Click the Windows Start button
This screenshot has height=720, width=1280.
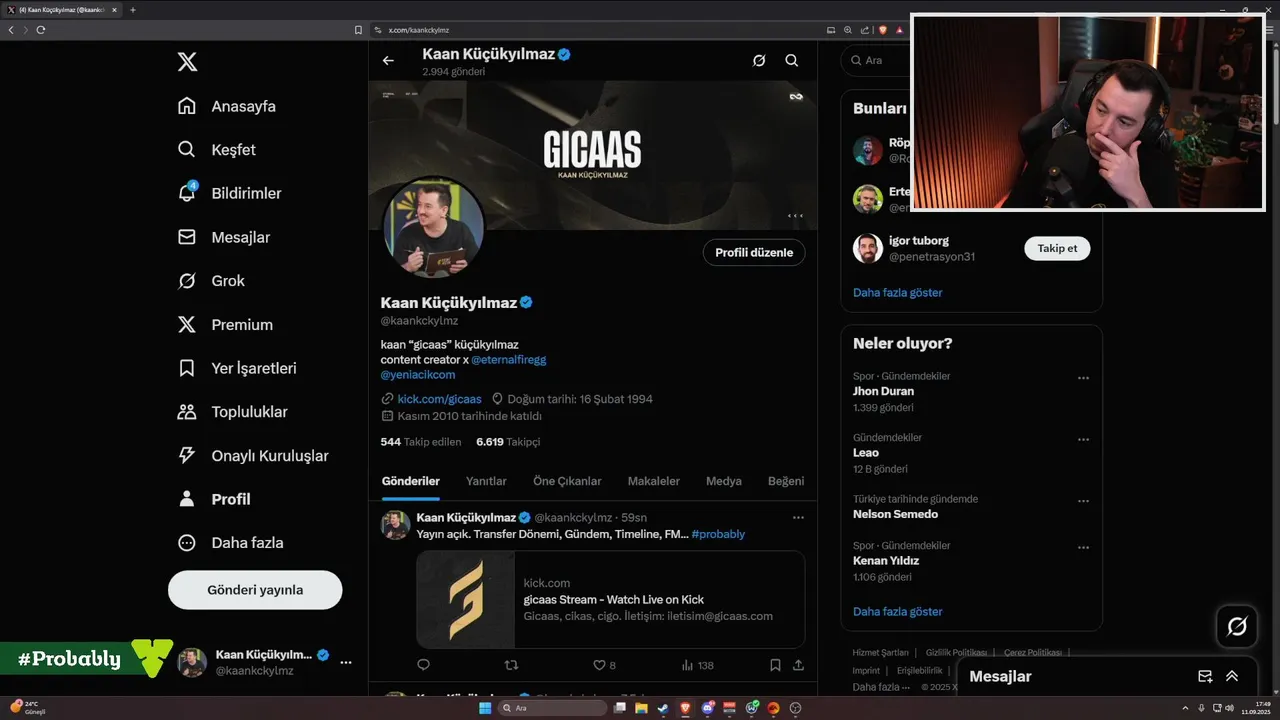[x=485, y=708]
